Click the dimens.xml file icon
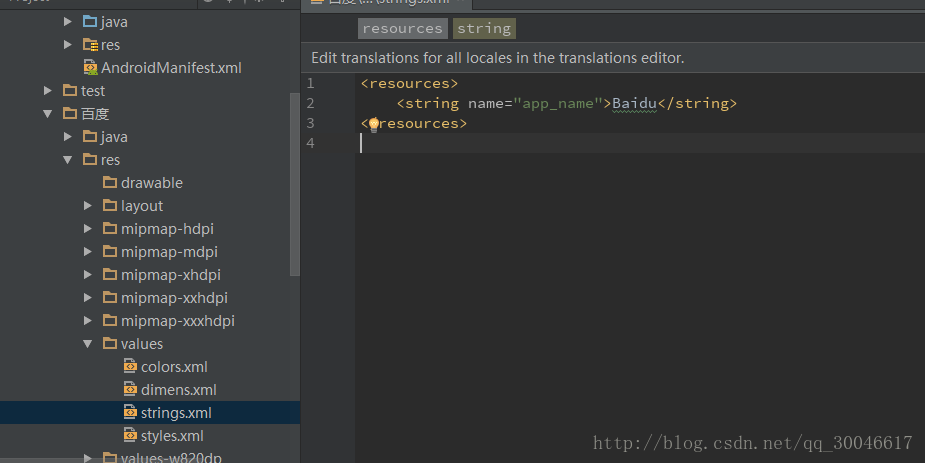Screen dimensions: 925x463 (x=130, y=390)
